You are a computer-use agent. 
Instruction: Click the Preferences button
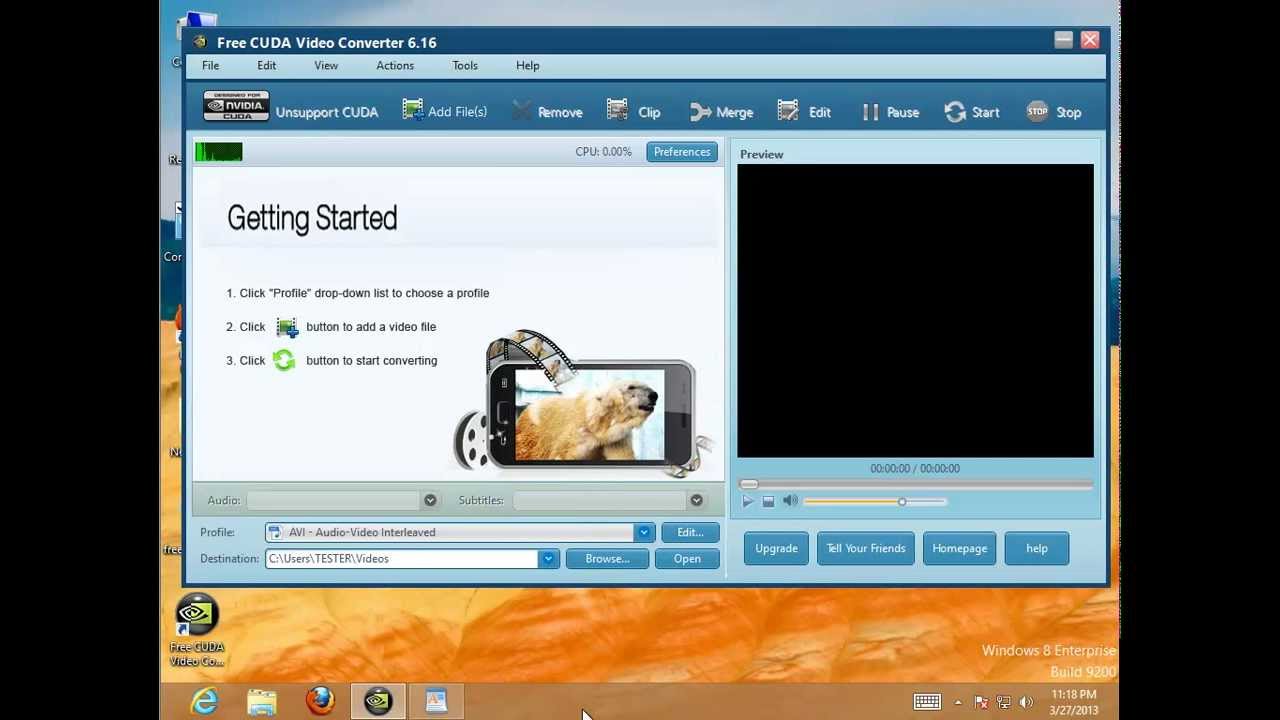pos(682,152)
